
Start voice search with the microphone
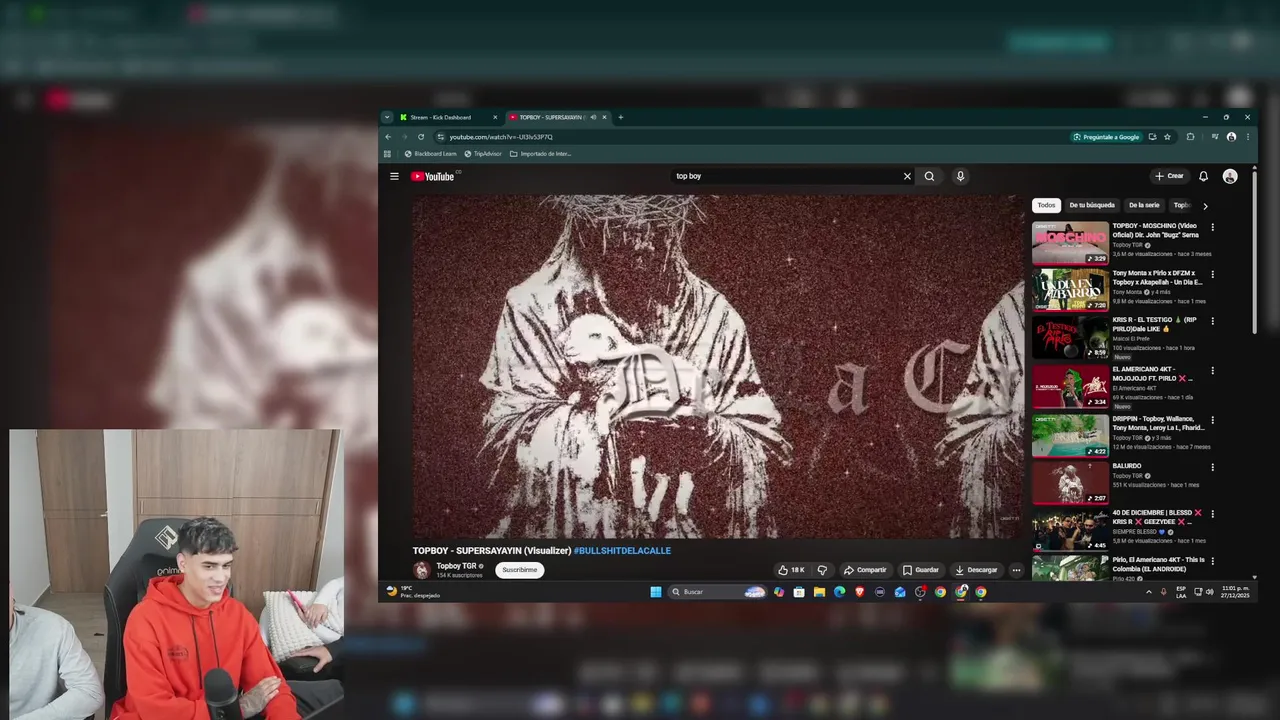click(960, 176)
